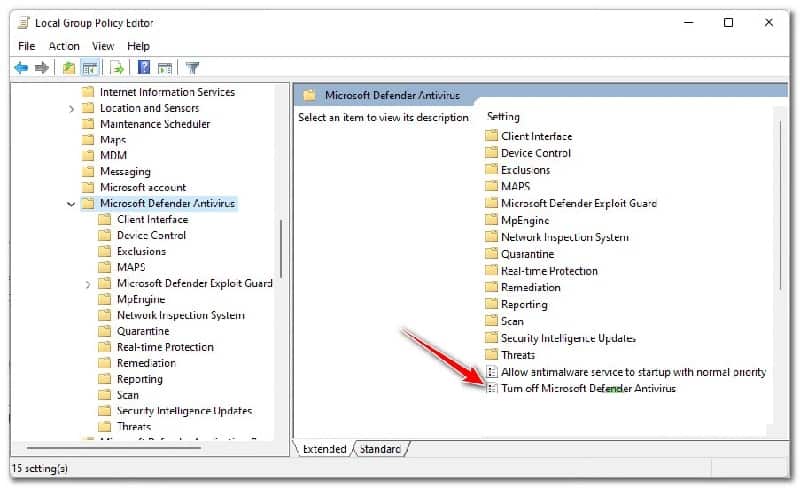This screenshot has height=488, width=800.
Task: Select MAPS in left tree
Action: point(131,267)
